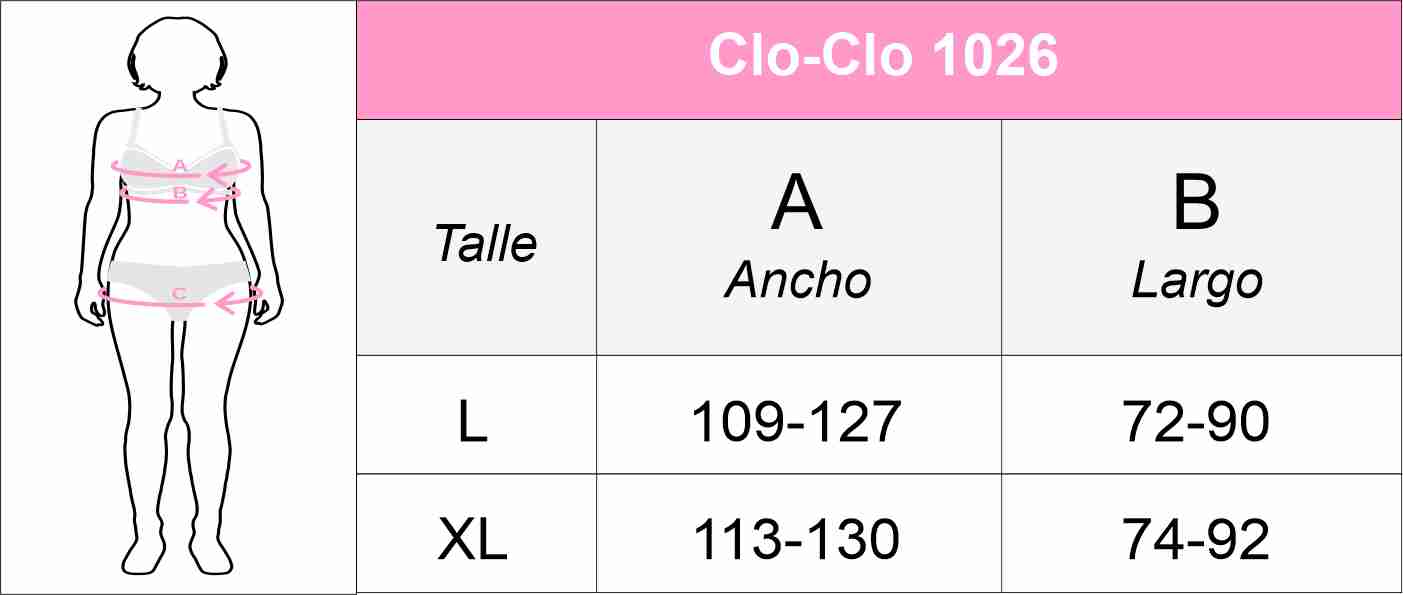Click the 113-130 width value
This screenshot has height=595, width=1403.
[x=797, y=542]
